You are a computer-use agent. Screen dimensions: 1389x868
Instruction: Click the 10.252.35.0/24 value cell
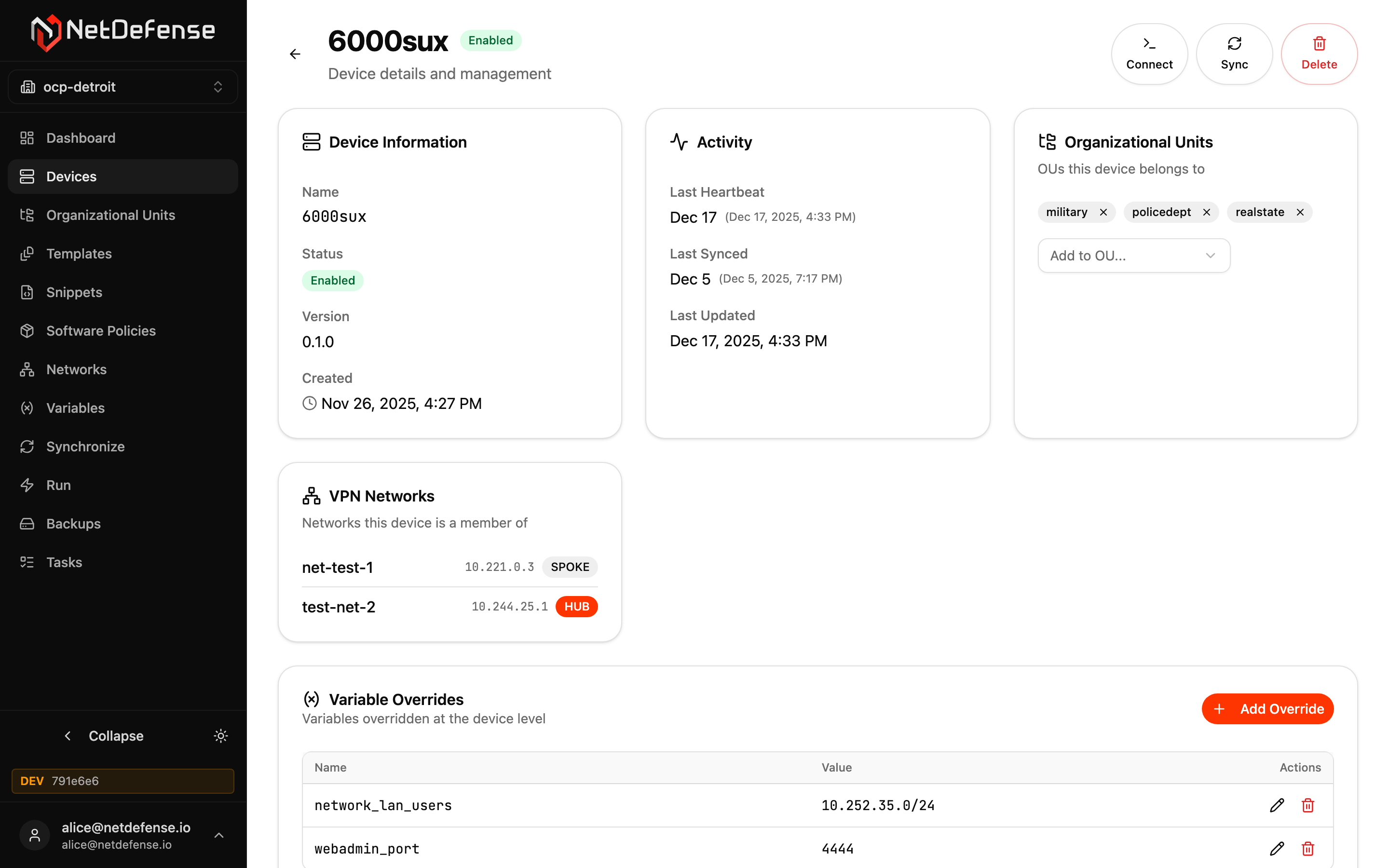[878, 805]
